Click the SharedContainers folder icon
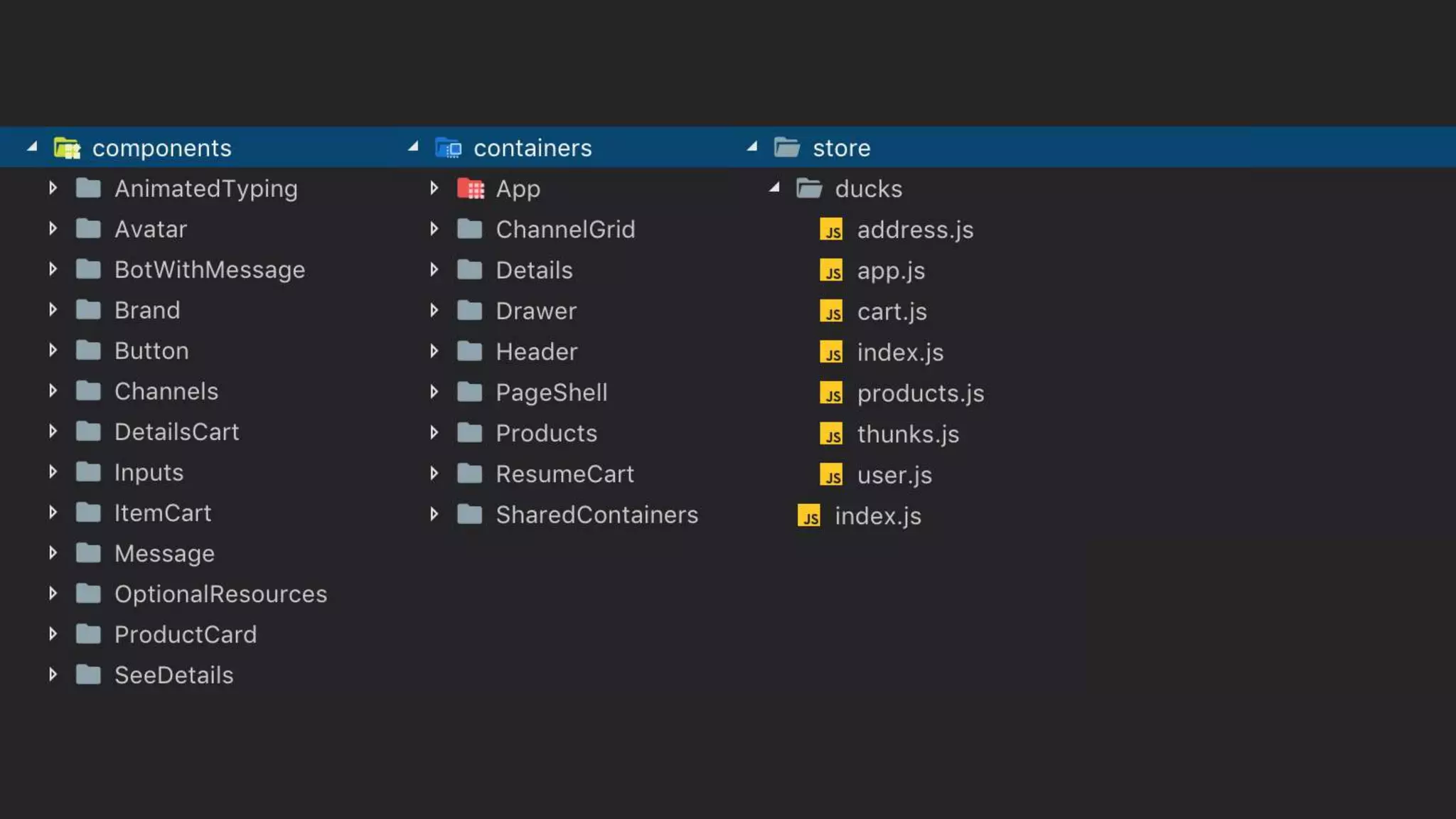The image size is (1456, 819). (x=470, y=514)
